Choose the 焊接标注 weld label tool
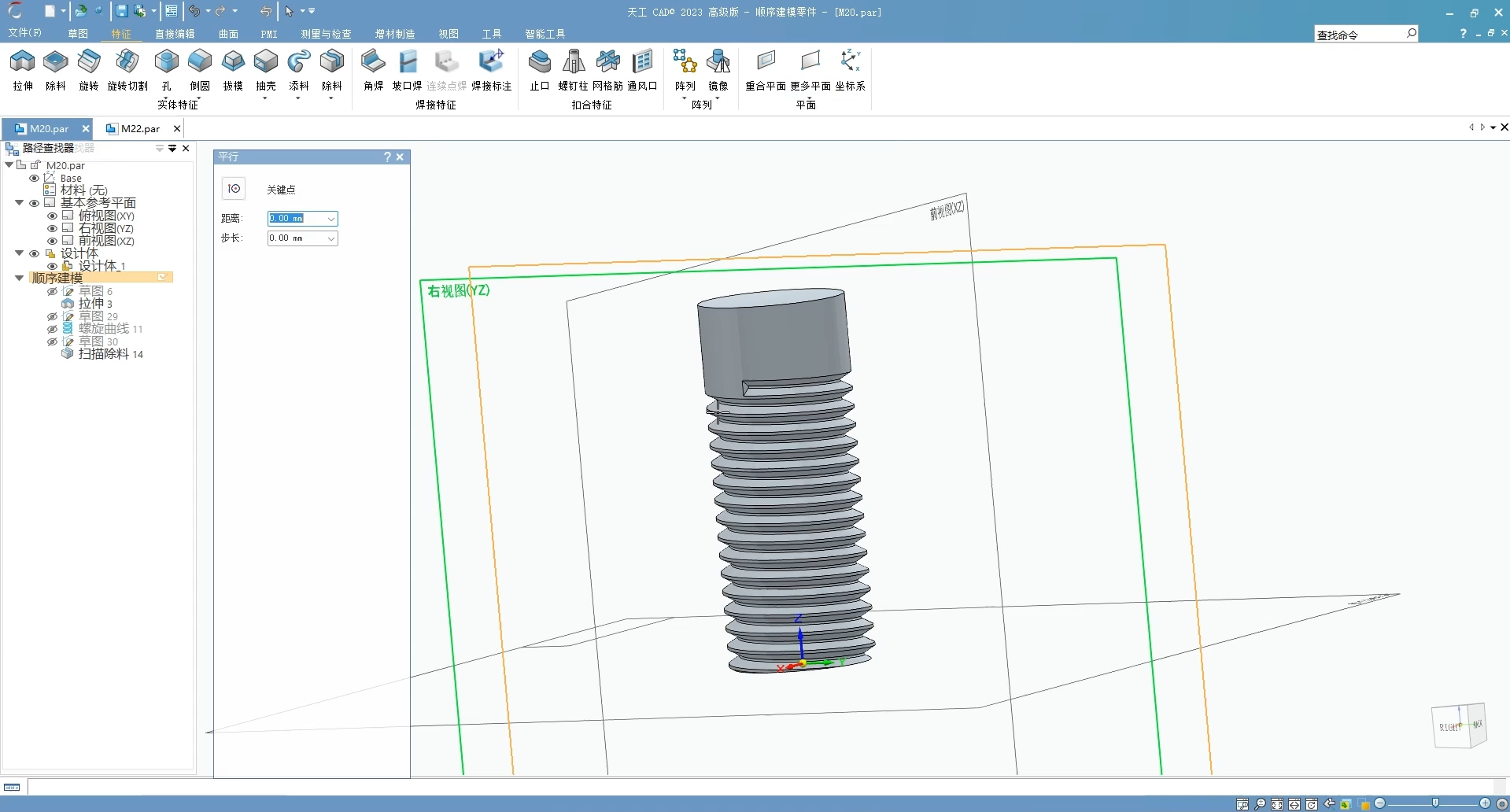This screenshot has height=812, width=1510. tap(492, 70)
